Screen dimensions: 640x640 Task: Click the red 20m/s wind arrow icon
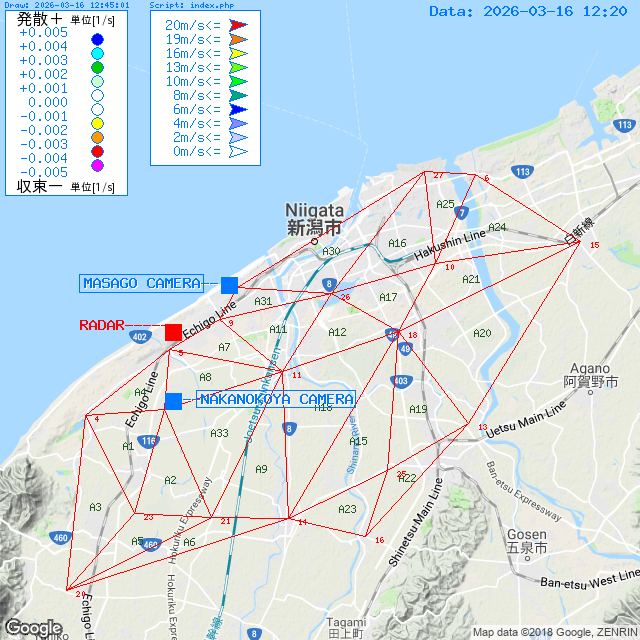coord(238,25)
